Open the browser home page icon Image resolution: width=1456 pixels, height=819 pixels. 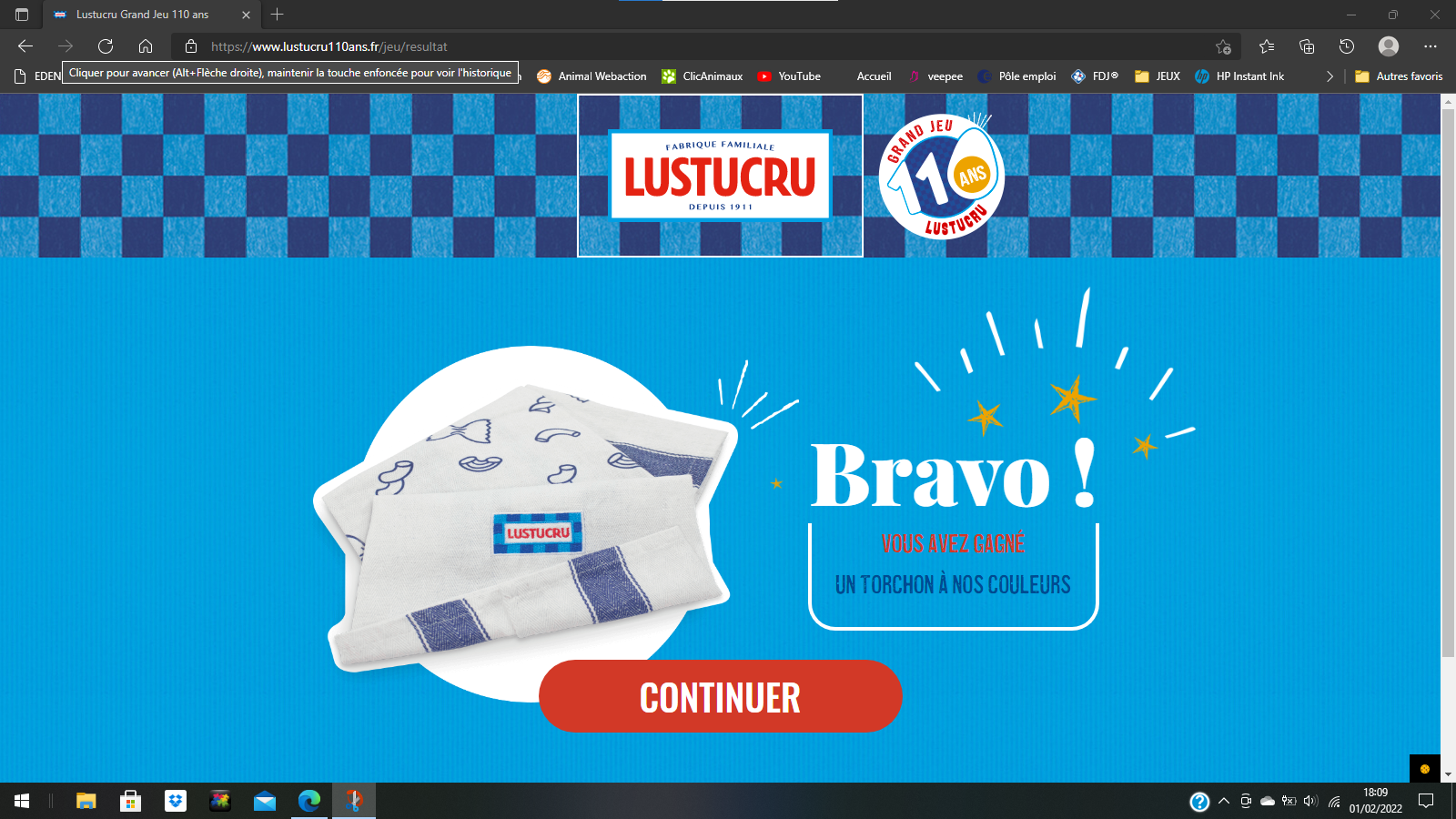[146, 46]
